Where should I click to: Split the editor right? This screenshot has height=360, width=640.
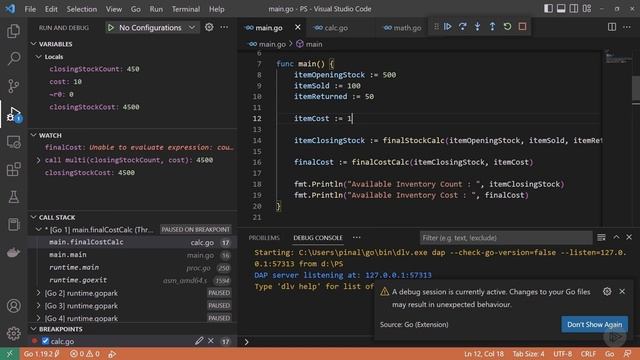tap(612, 27)
